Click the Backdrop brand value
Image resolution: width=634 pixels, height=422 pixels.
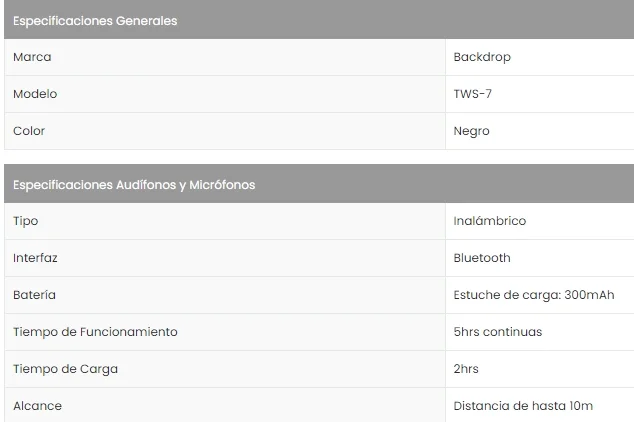click(481, 57)
